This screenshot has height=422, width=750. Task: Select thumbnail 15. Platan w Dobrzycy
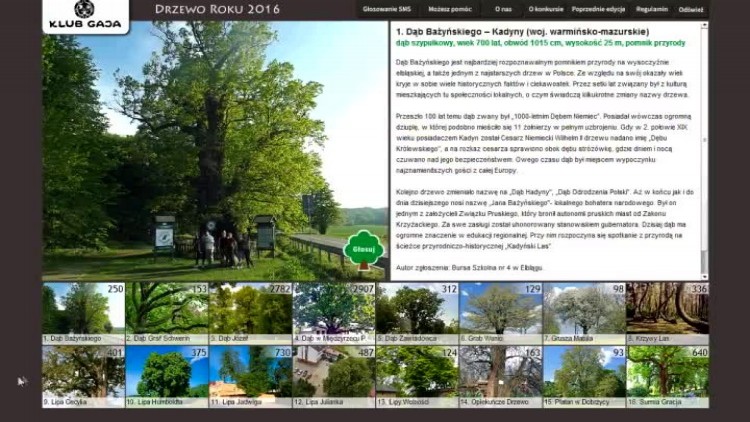(x=584, y=377)
